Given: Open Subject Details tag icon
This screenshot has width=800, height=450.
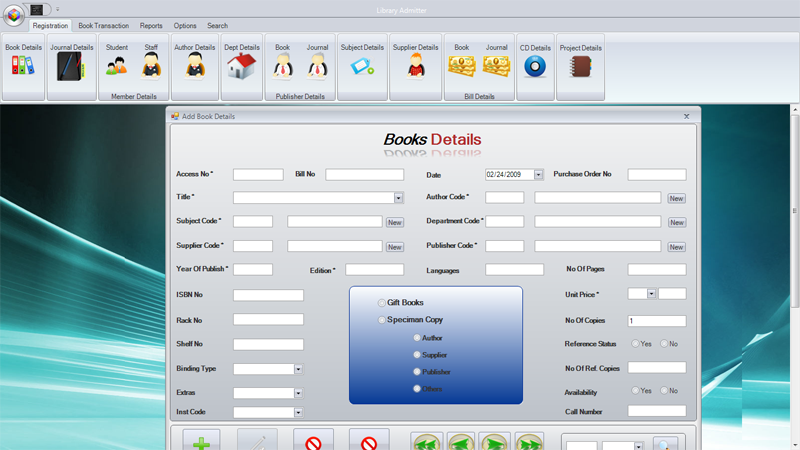Looking at the screenshot, I should 362,66.
